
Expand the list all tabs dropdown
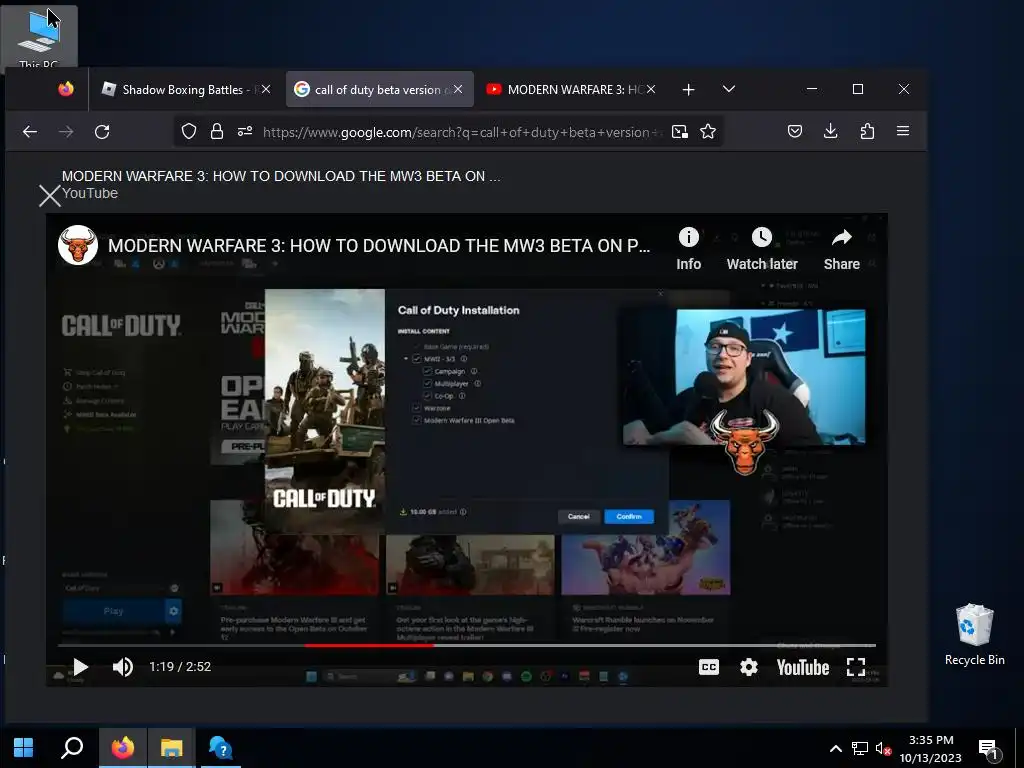pos(729,89)
